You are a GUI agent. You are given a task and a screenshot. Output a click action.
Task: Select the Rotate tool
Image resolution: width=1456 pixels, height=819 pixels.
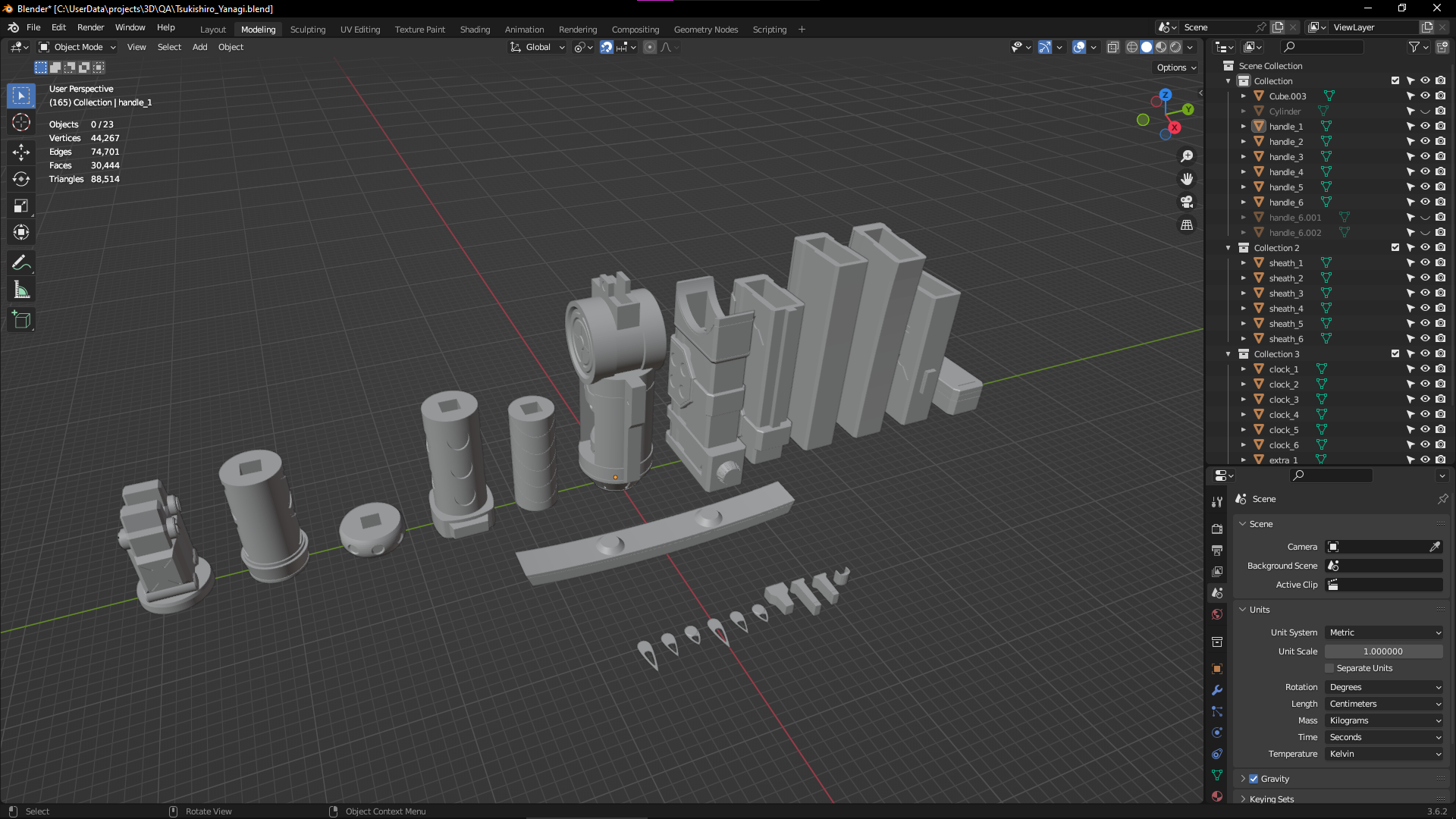(x=21, y=179)
